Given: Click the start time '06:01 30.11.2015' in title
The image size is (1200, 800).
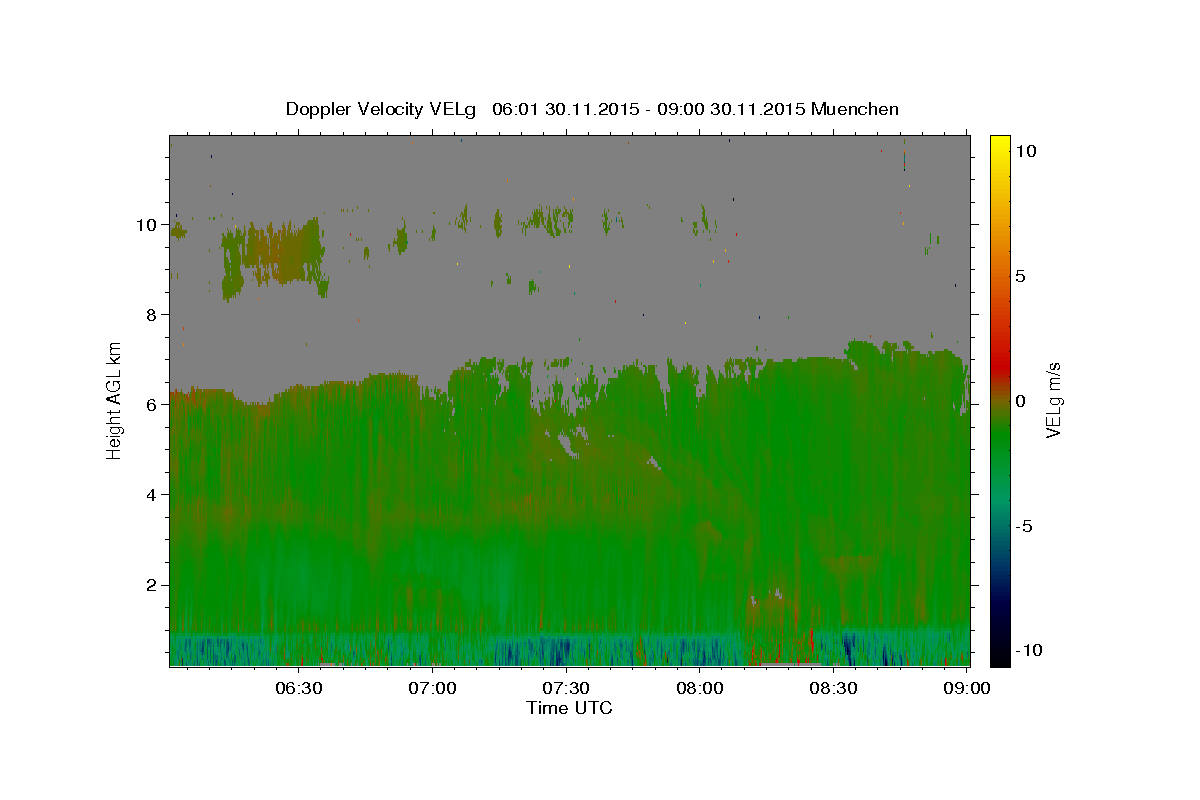Looking at the screenshot, I should click(564, 109).
